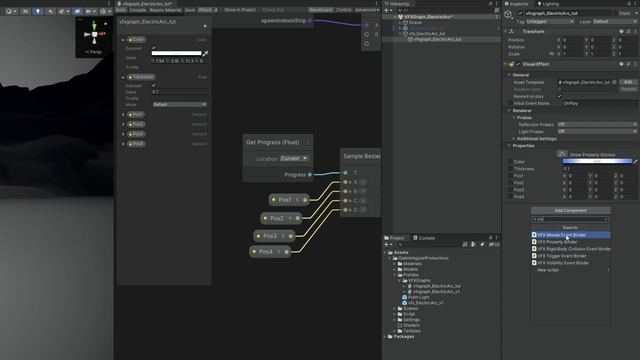Click Hierarchy panel add plus button
Screen dimensions: 640x360
(387, 10)
